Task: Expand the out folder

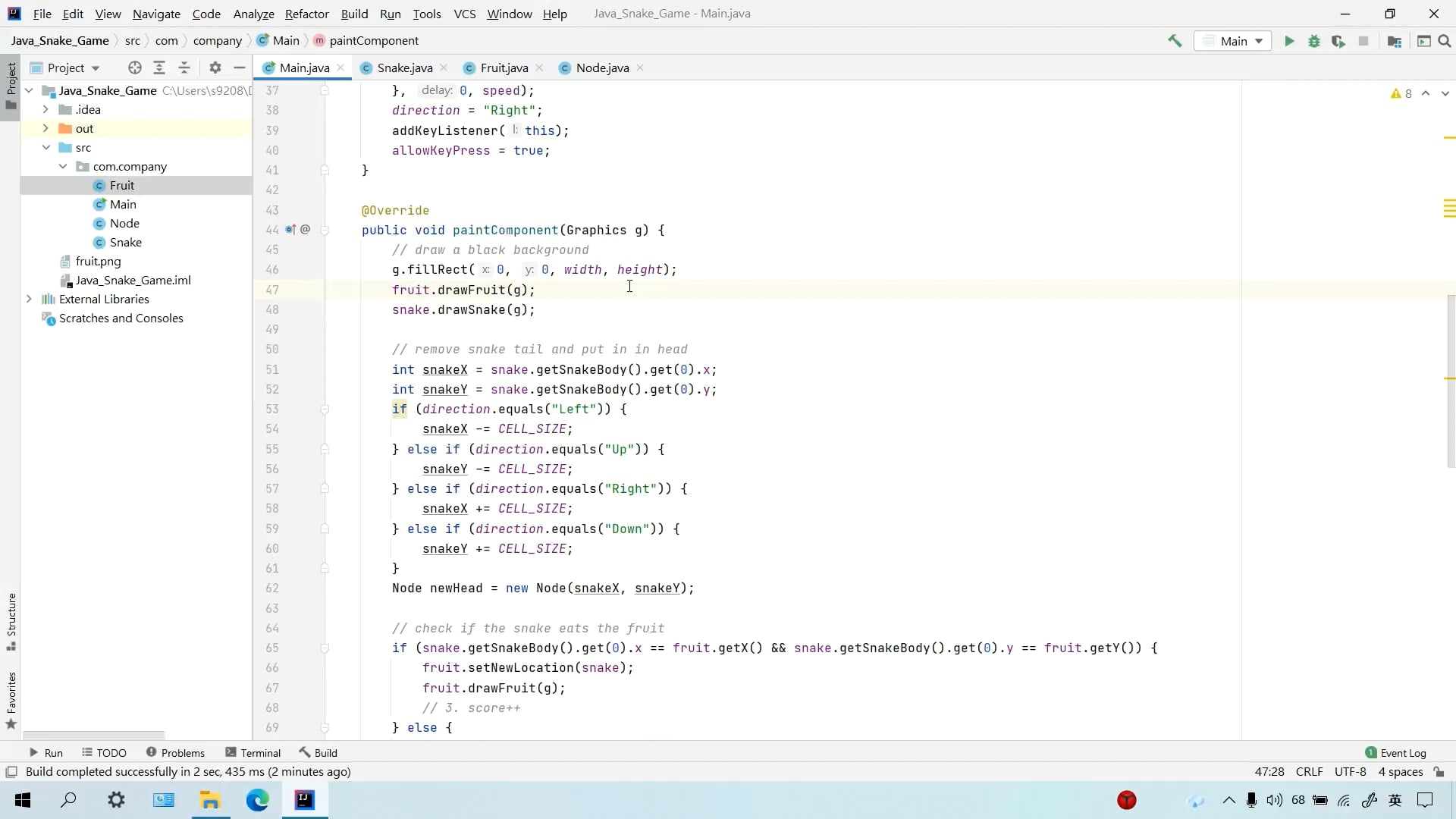Action: 45,128
